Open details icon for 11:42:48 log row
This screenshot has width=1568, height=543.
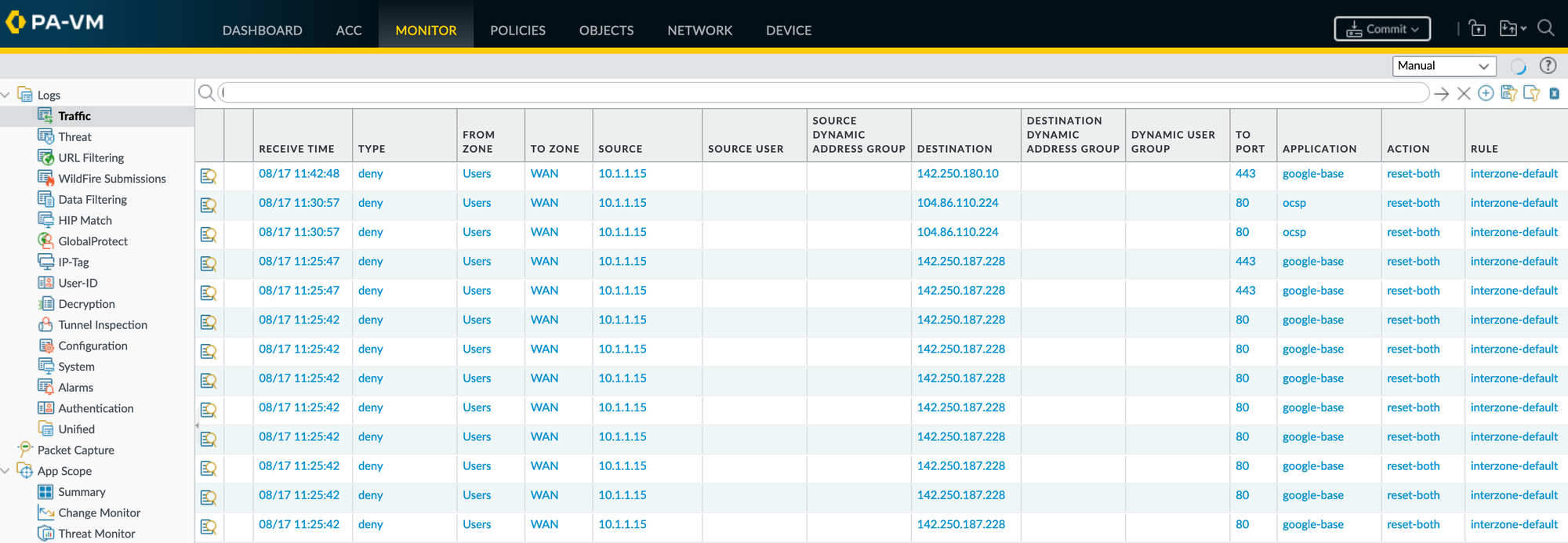tap(209, 176)
